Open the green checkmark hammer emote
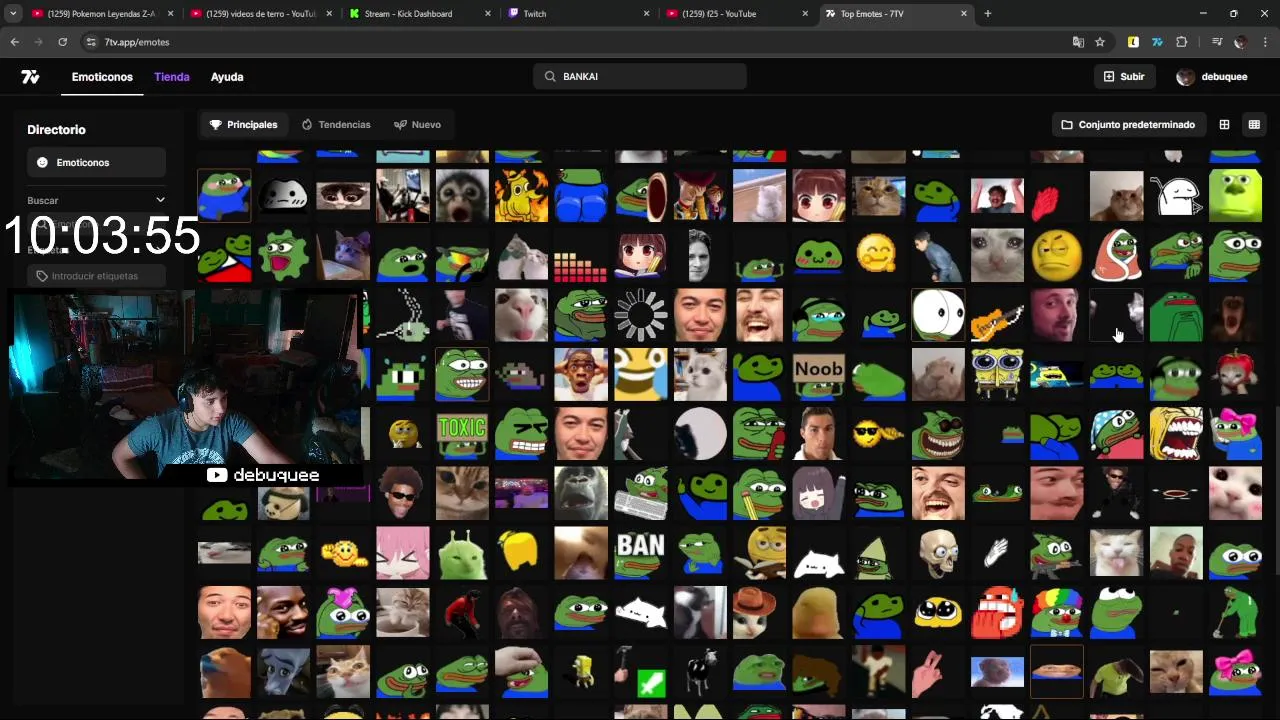Image resolution: width=1280 pixels, height=720 pixels. coord(641,672)
